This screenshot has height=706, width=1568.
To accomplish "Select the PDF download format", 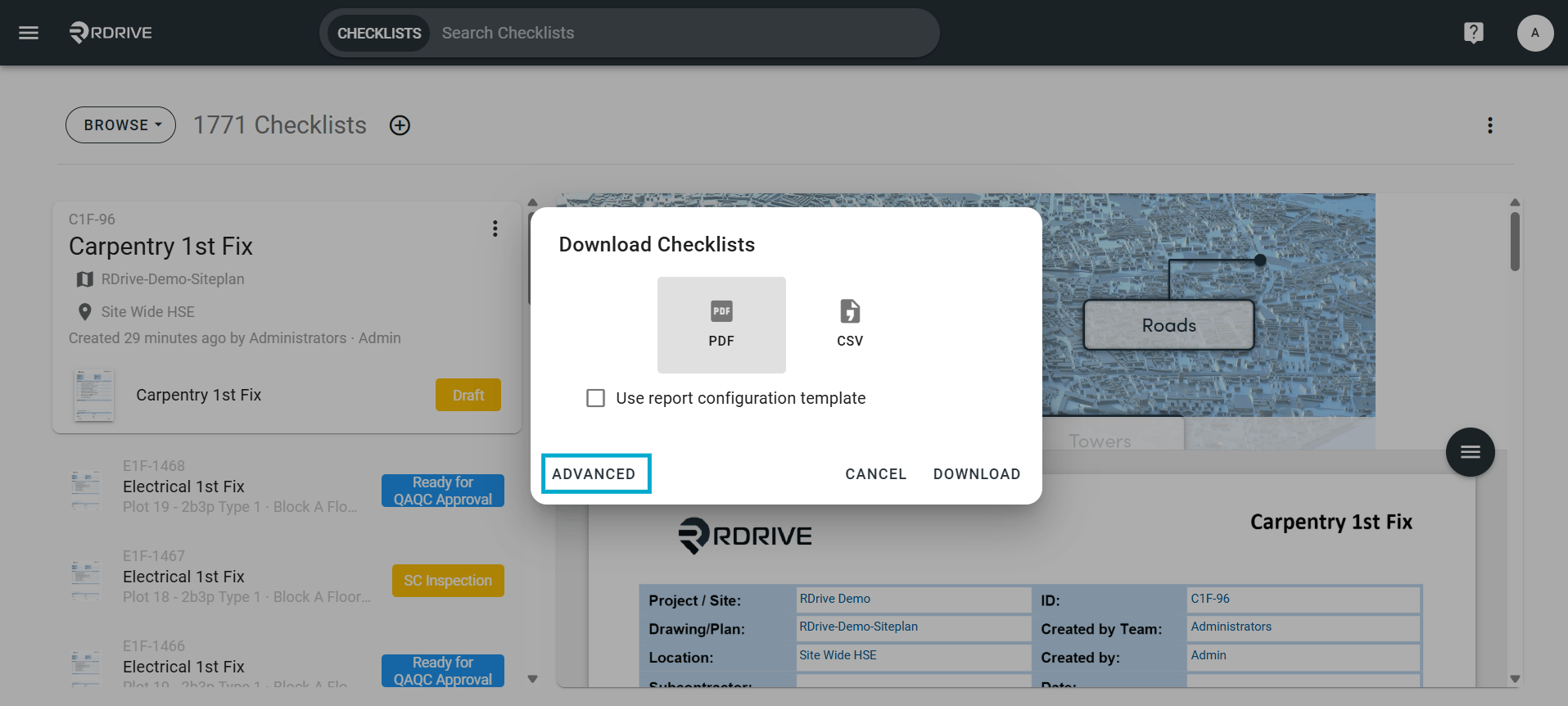I will [721, 325].
